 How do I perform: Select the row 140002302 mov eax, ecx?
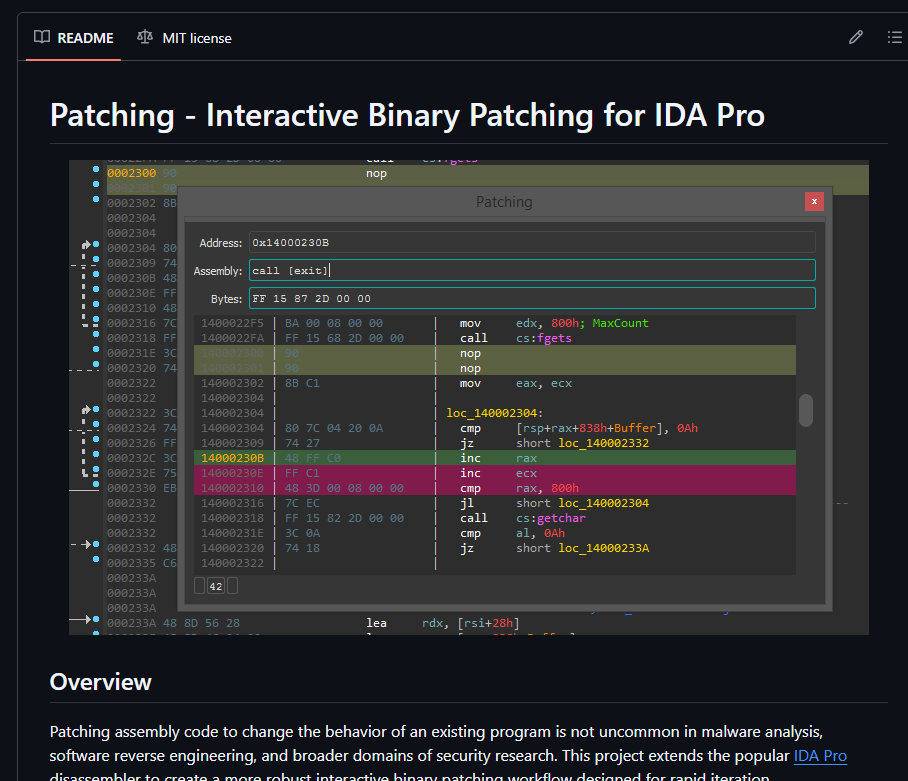click(x=495, y=383)
